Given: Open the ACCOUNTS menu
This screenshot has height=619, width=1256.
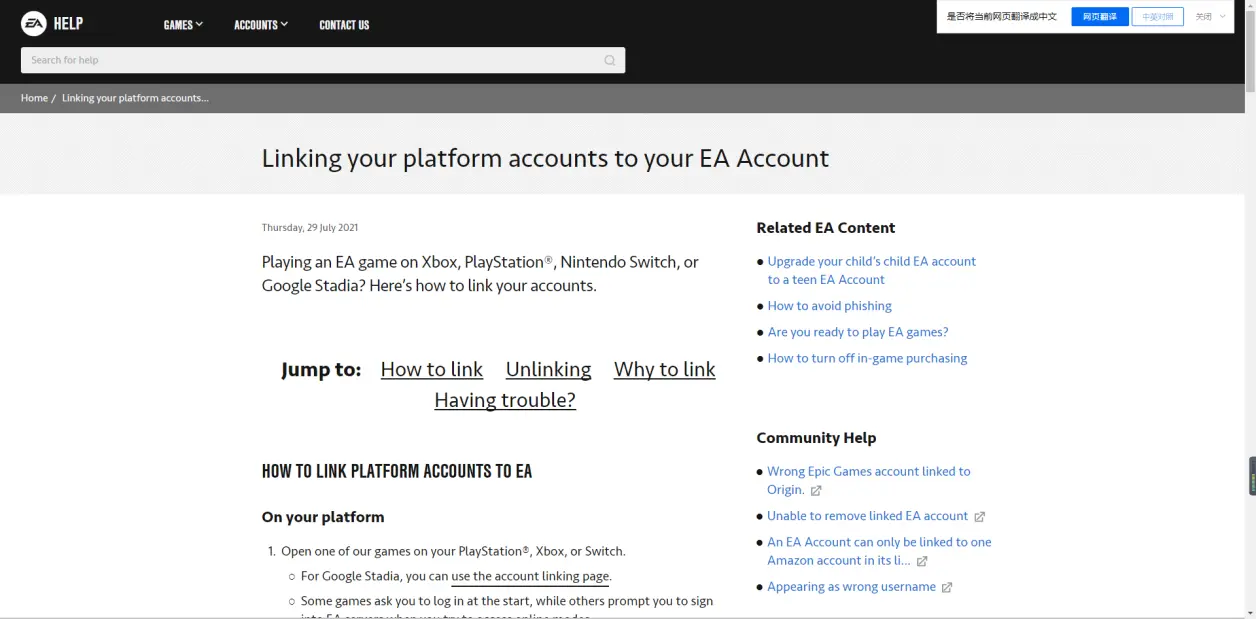Looking at the screenshot, I should 261,25.
